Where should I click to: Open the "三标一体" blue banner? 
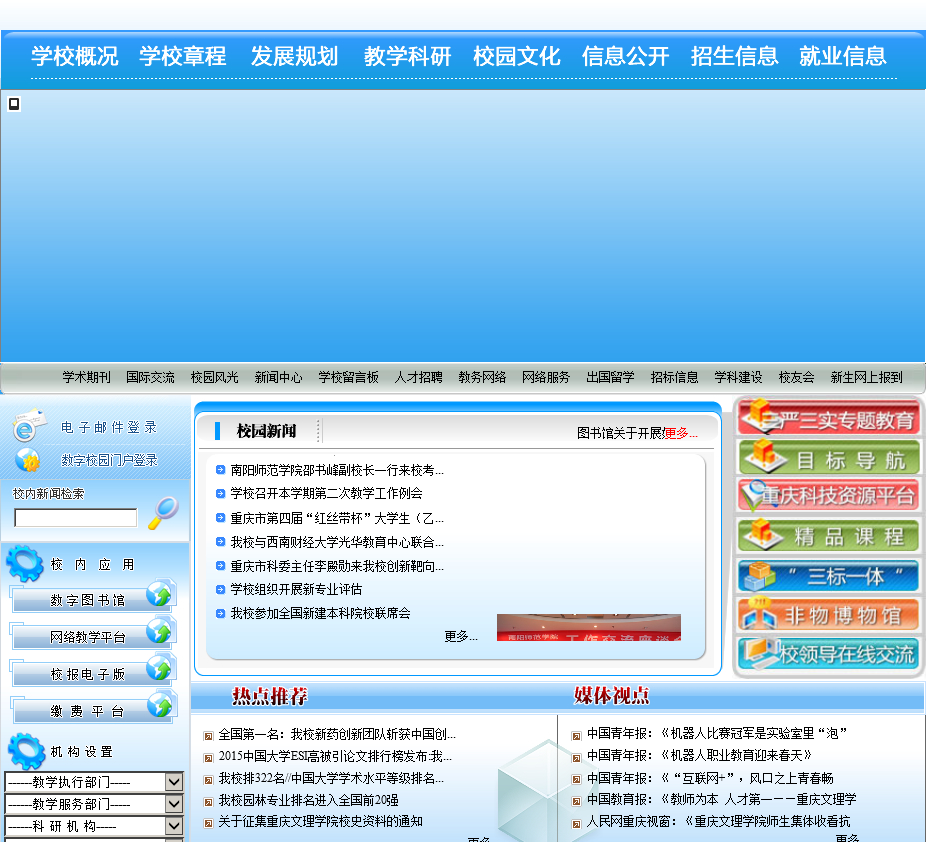point(829,576)
